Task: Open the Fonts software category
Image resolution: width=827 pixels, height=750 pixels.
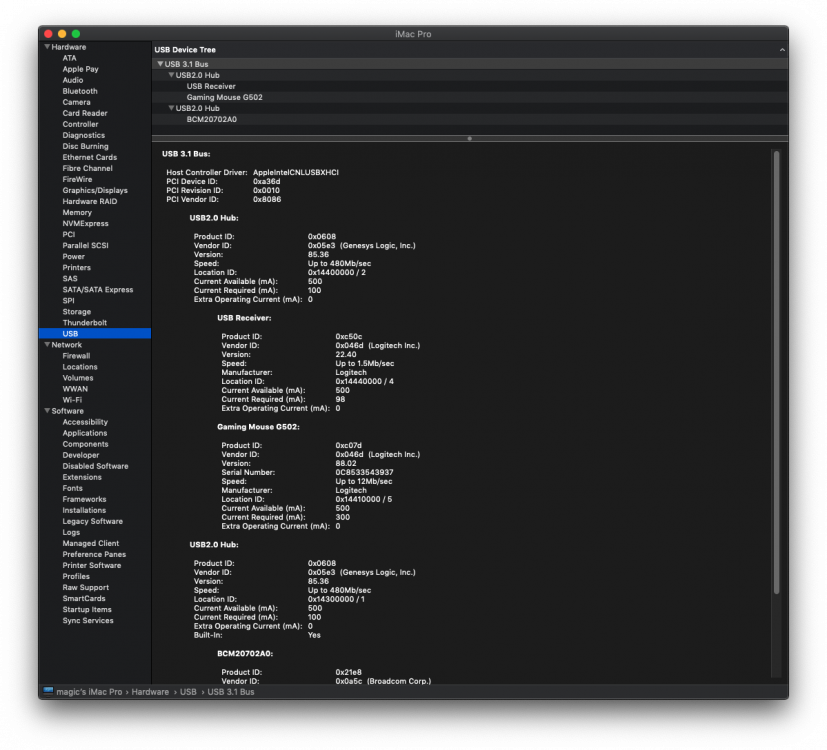Action: pos(72,488)
